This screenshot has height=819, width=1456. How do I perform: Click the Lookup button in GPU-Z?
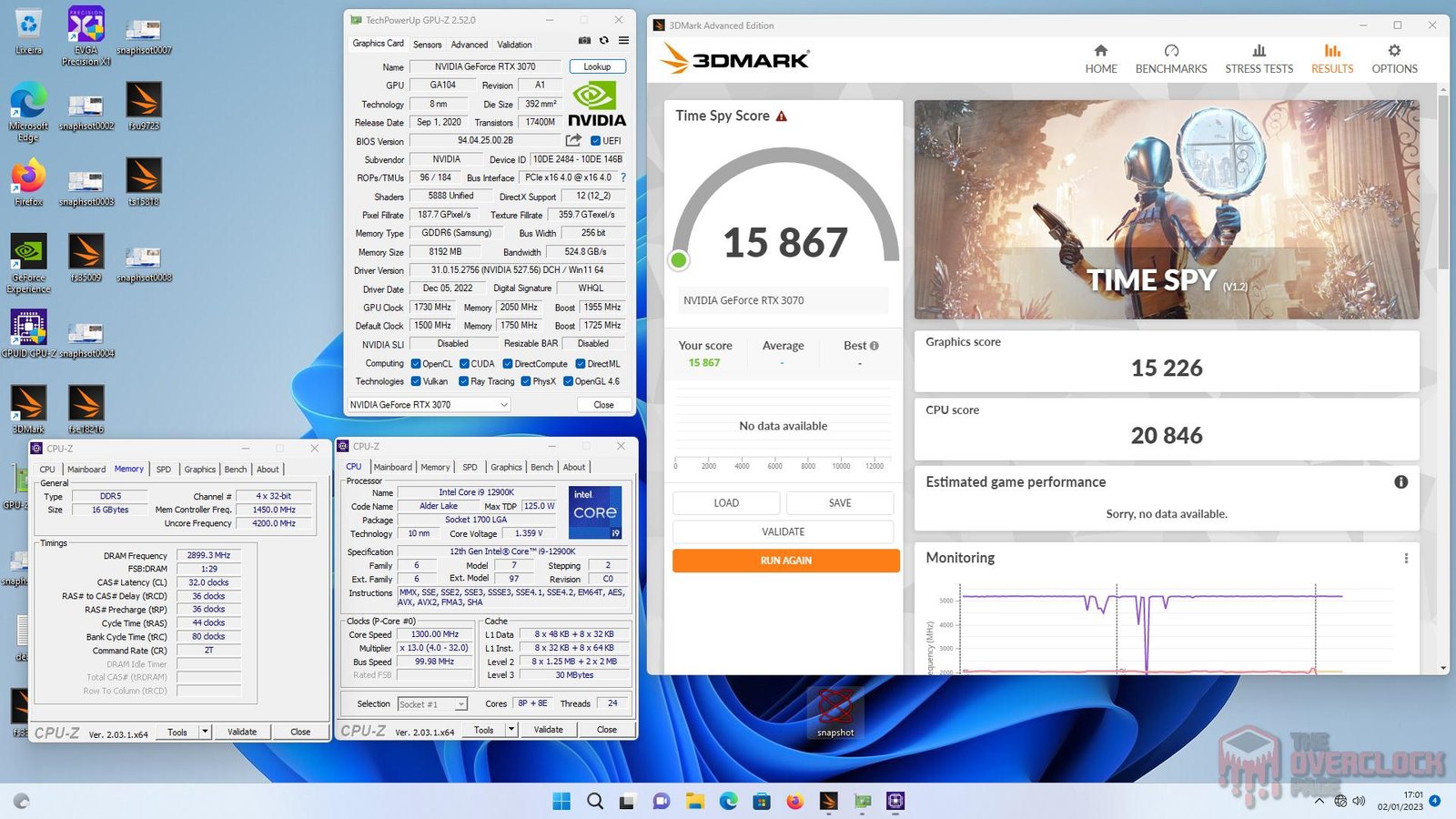[597, 66]
